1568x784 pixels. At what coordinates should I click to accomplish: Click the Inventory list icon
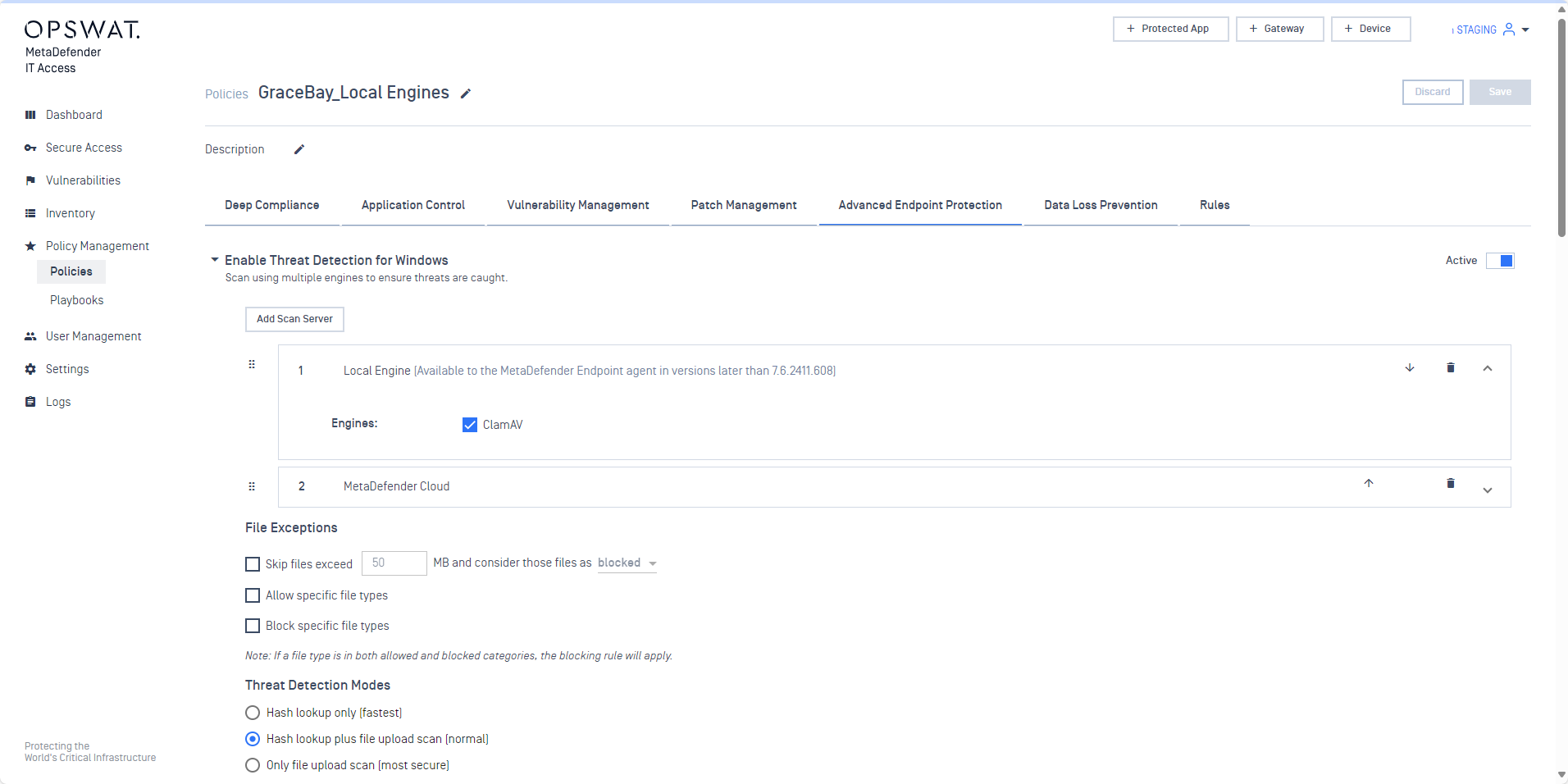[30, 213]
